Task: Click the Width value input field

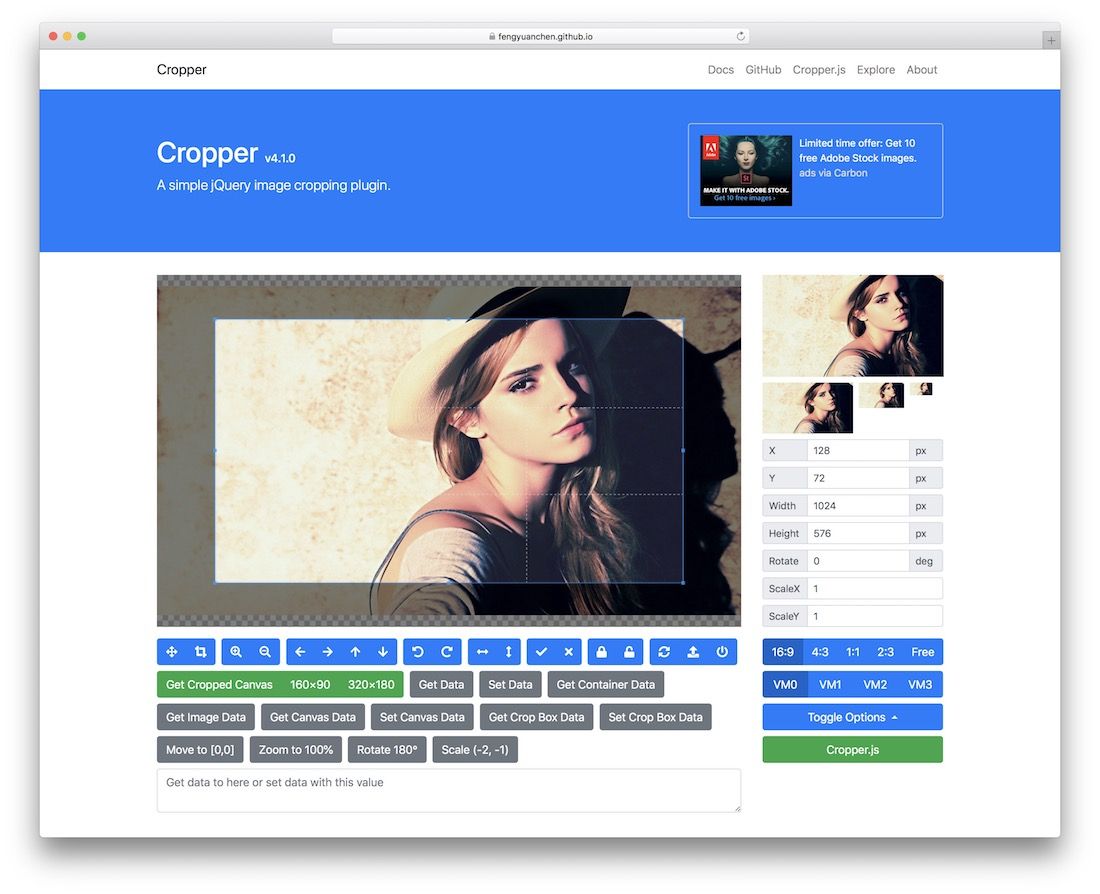Action: [x=858, y=505]
